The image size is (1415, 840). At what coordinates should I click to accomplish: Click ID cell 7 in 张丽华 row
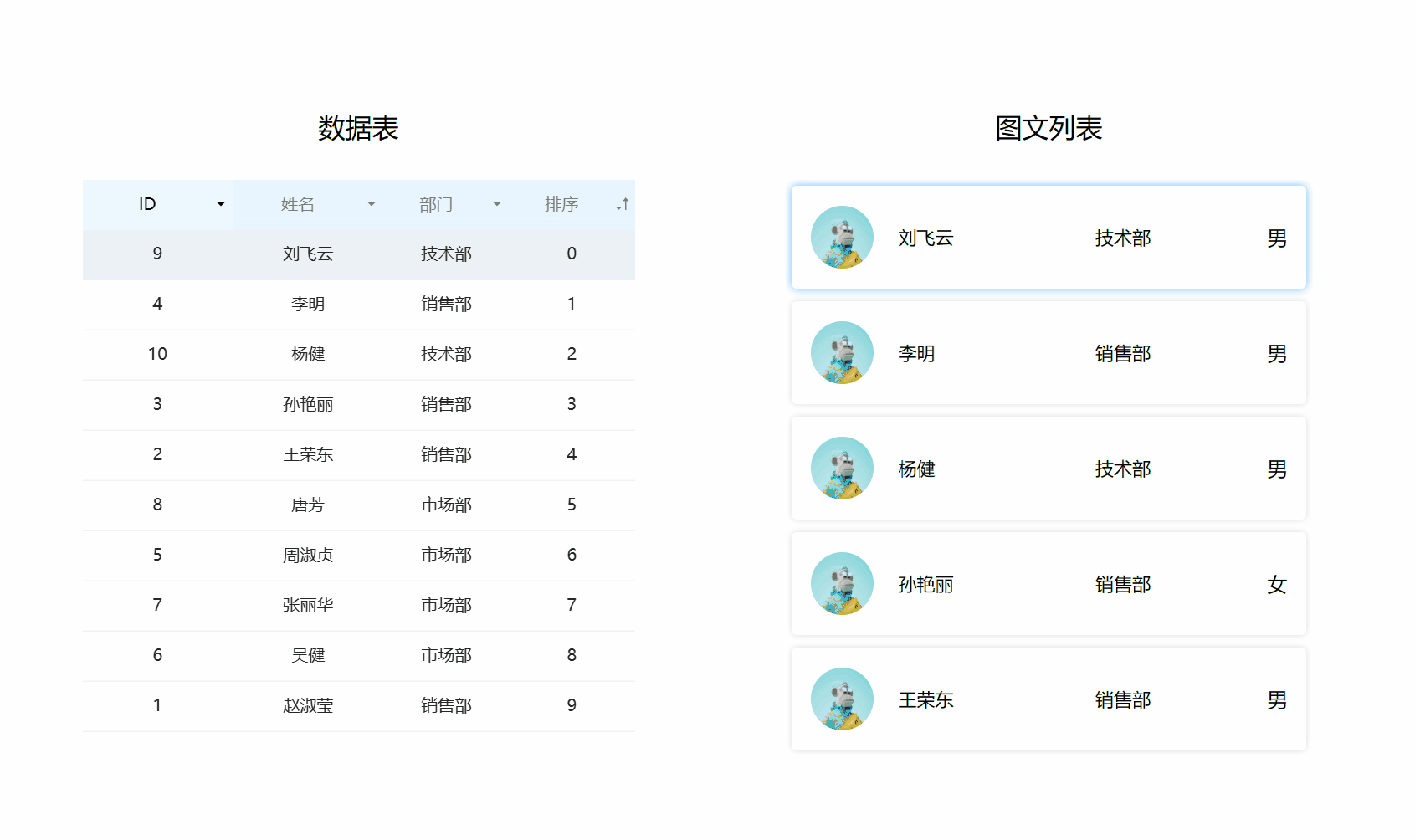tap(157, 606)
